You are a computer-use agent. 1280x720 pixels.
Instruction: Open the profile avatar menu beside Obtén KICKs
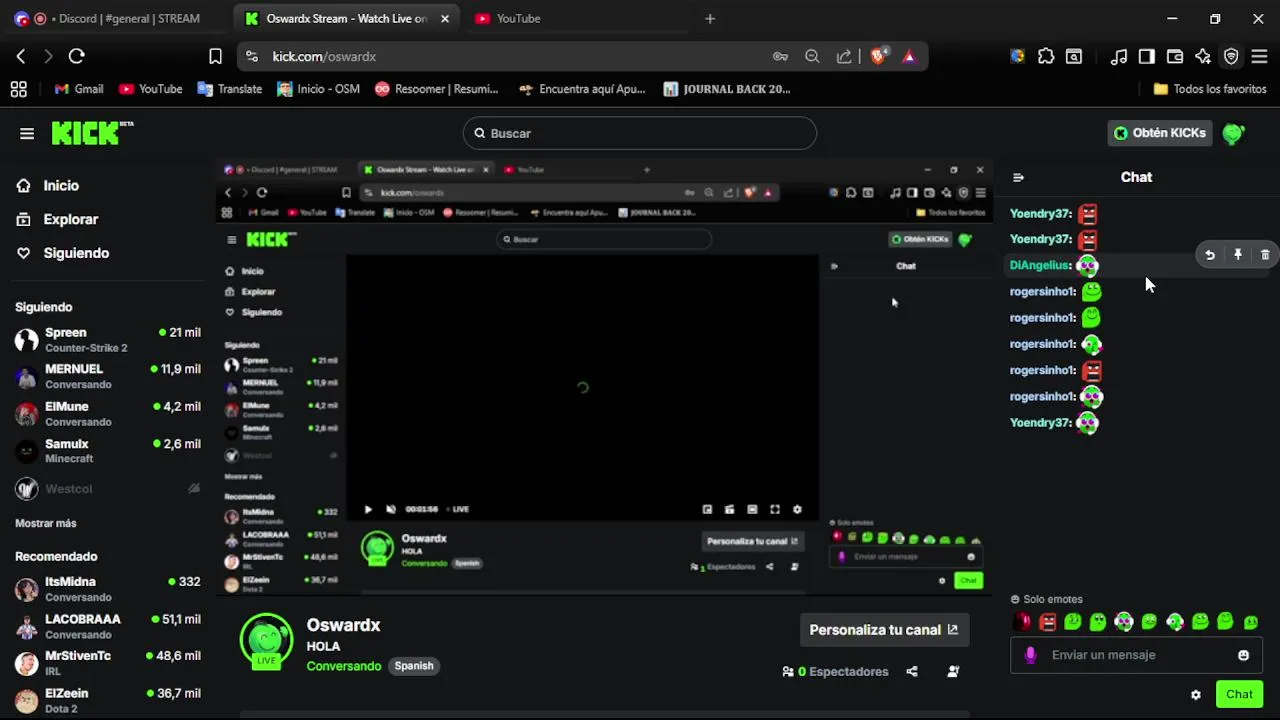1233,133
